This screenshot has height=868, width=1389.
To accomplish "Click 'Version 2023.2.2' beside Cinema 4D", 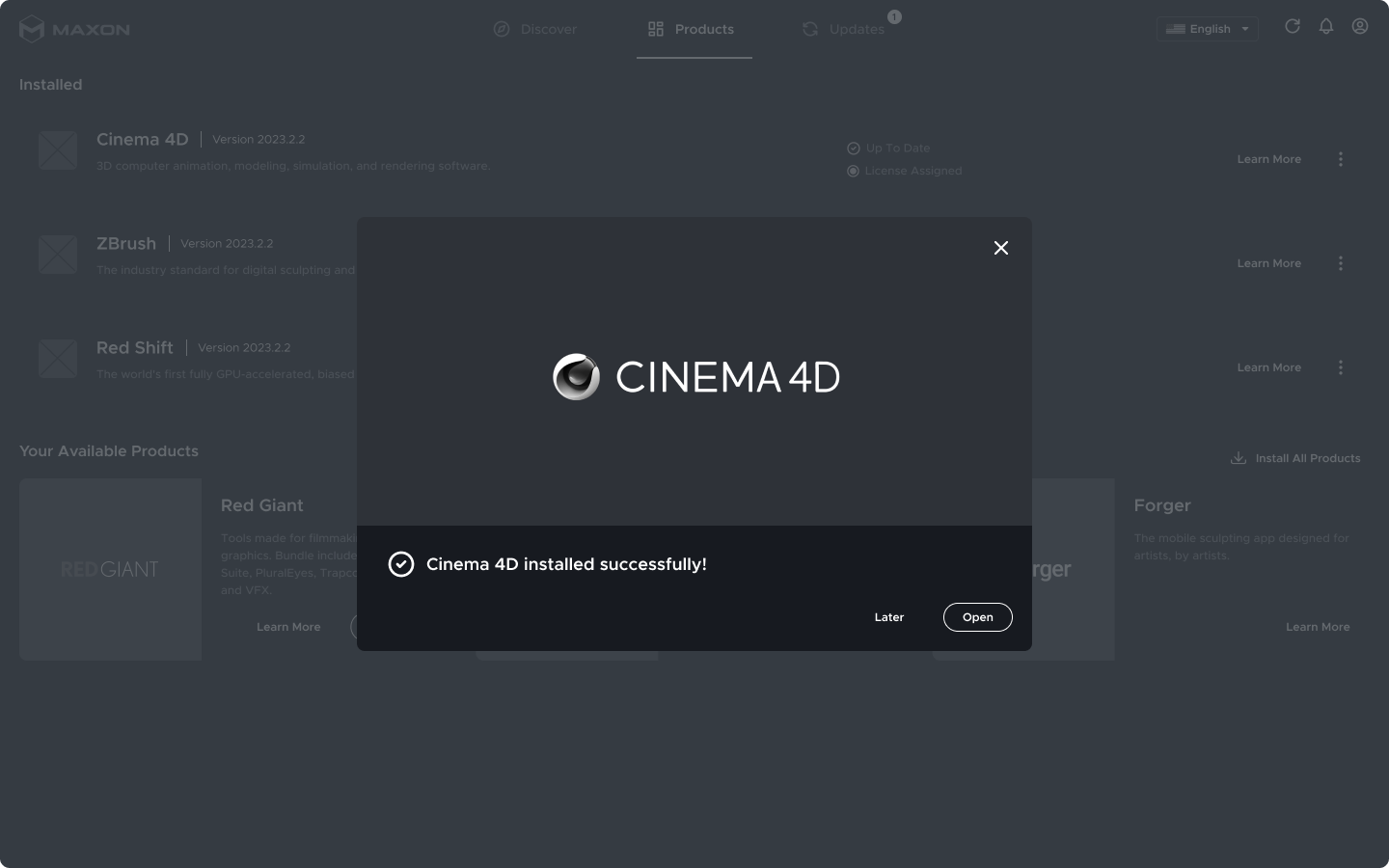I will (259, 139).
